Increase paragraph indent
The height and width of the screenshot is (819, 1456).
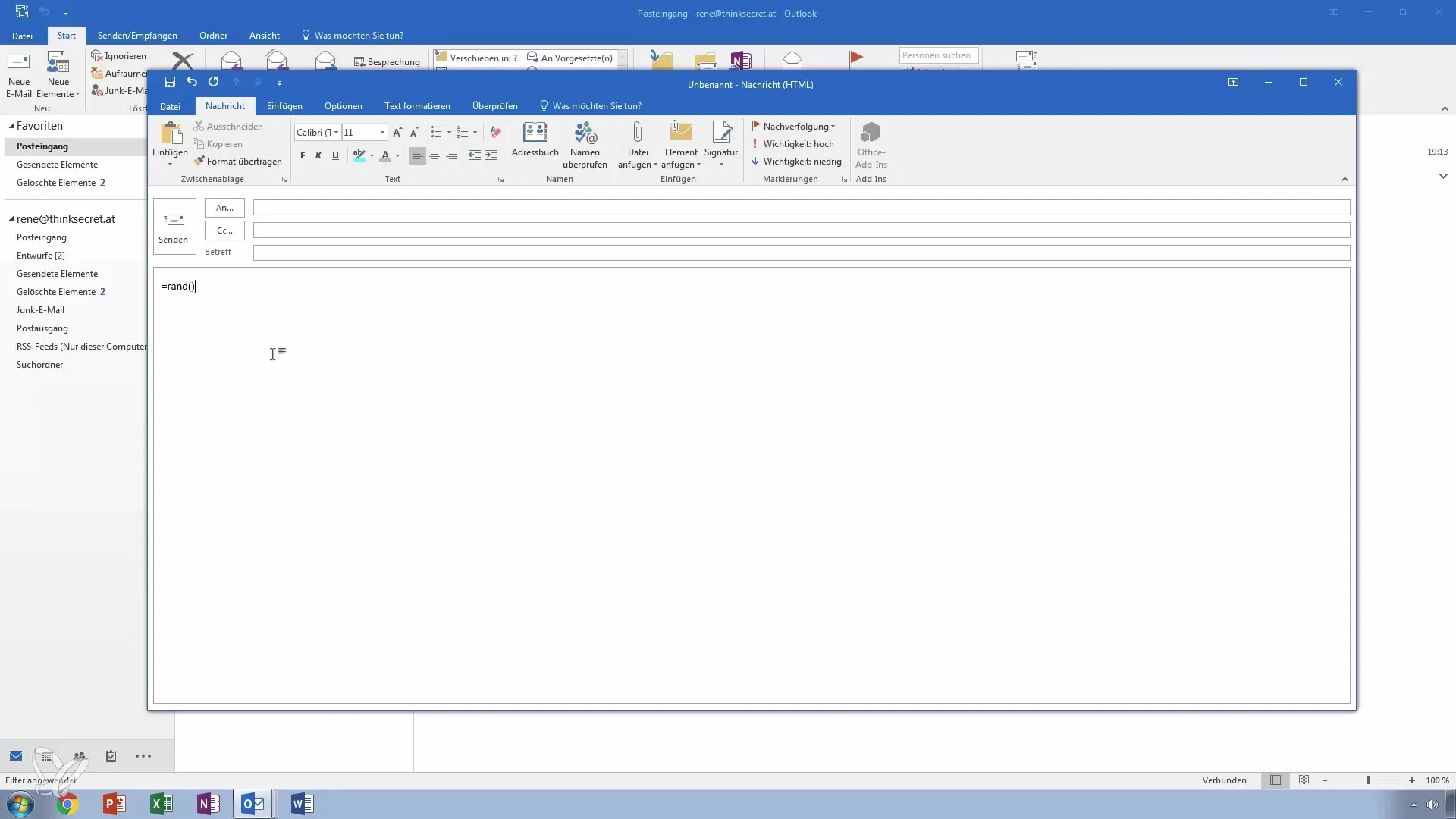click(x=491, y=155)
